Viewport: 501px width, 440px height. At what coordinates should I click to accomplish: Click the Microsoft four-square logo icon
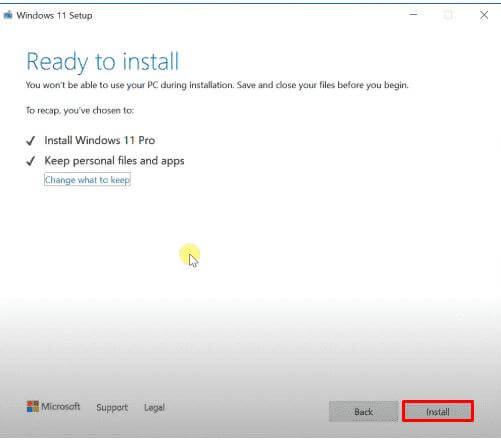point(33,407)
